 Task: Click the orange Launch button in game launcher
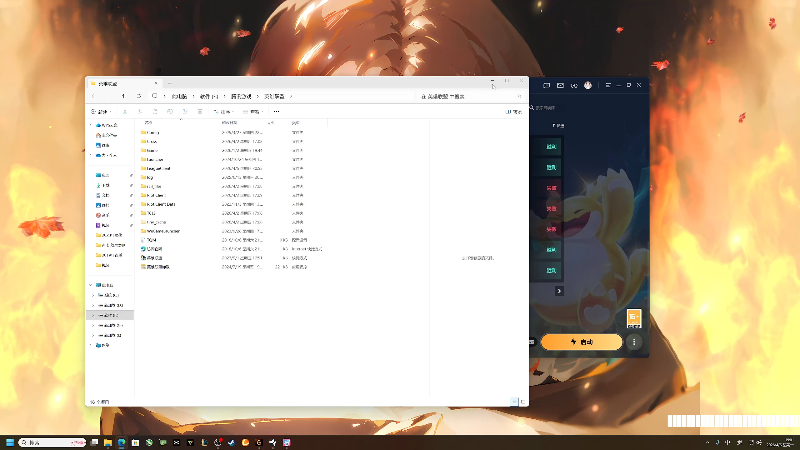coord(582,342)
